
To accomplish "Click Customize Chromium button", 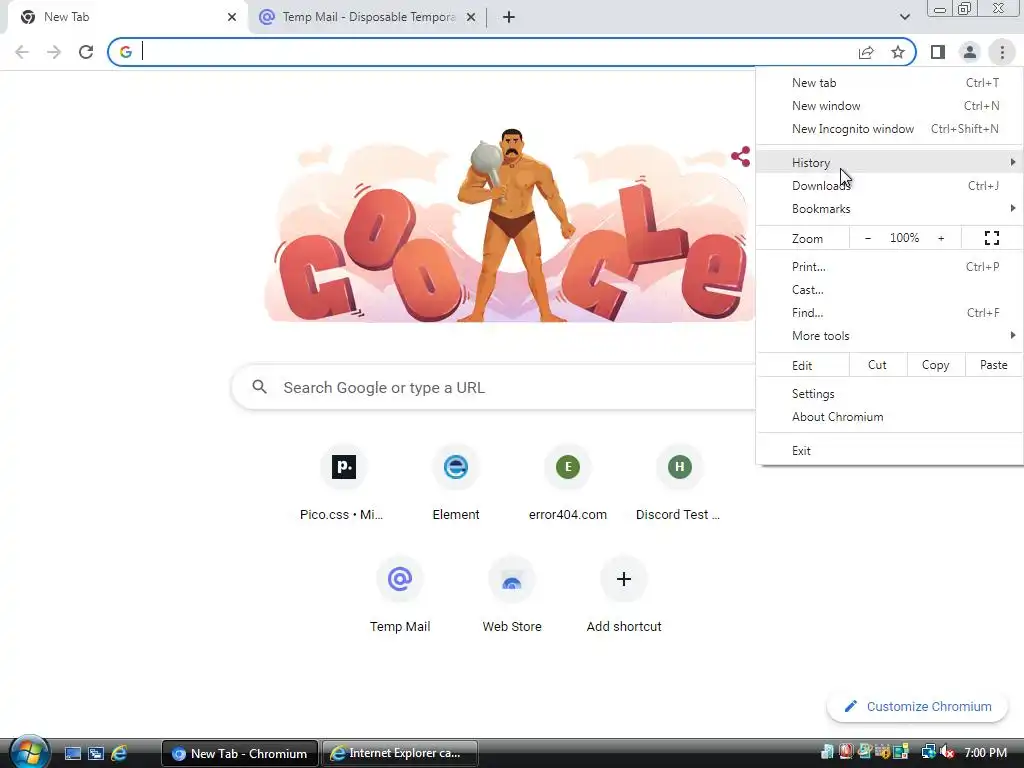I will (918, 707).
